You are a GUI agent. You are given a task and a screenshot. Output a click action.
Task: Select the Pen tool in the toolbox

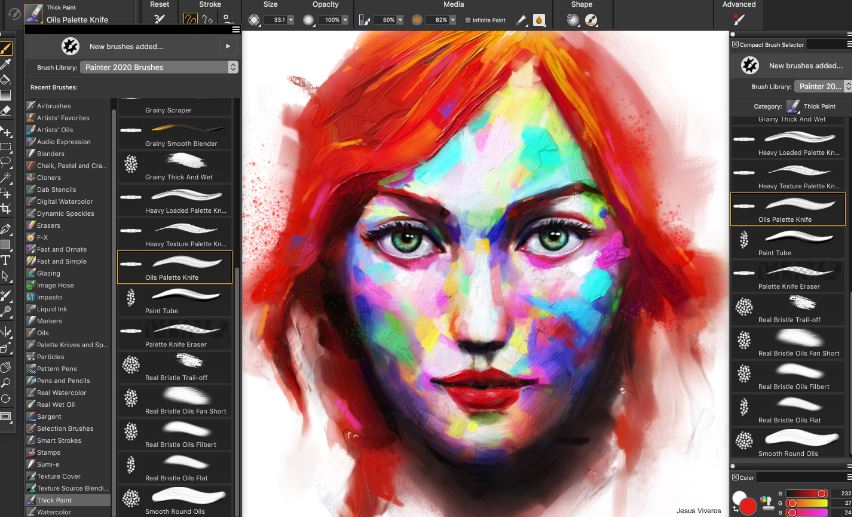tap(6, 228)
